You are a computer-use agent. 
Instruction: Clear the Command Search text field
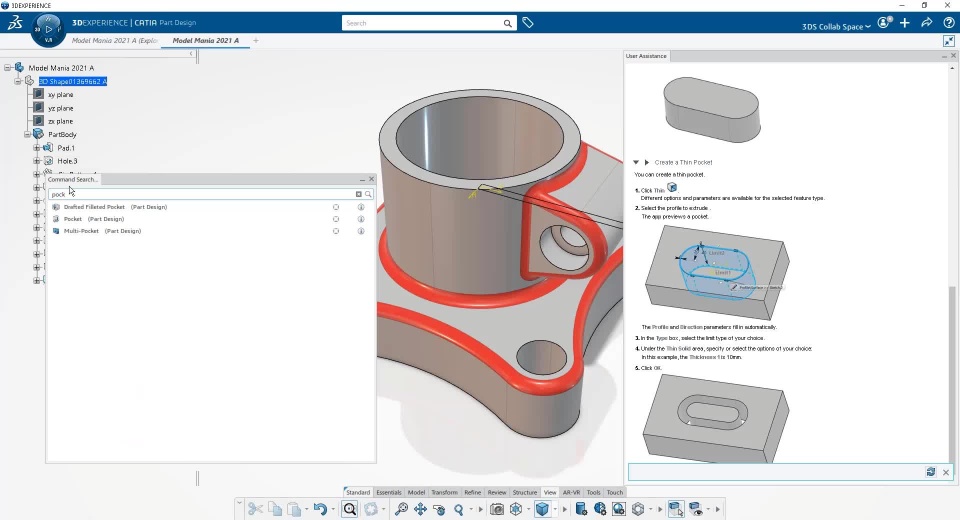point(359,194)
